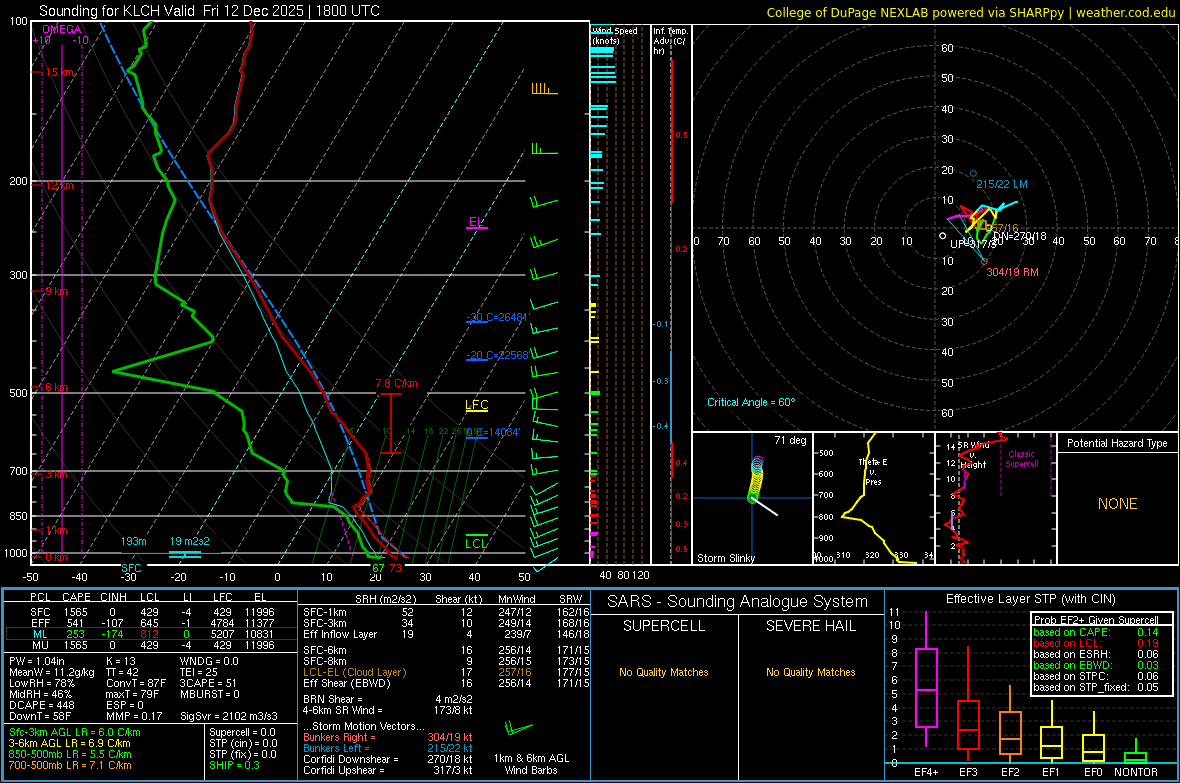
Task: Click the SARS - Sounding Analogue System heading
Action: click(x=737, y=602)
